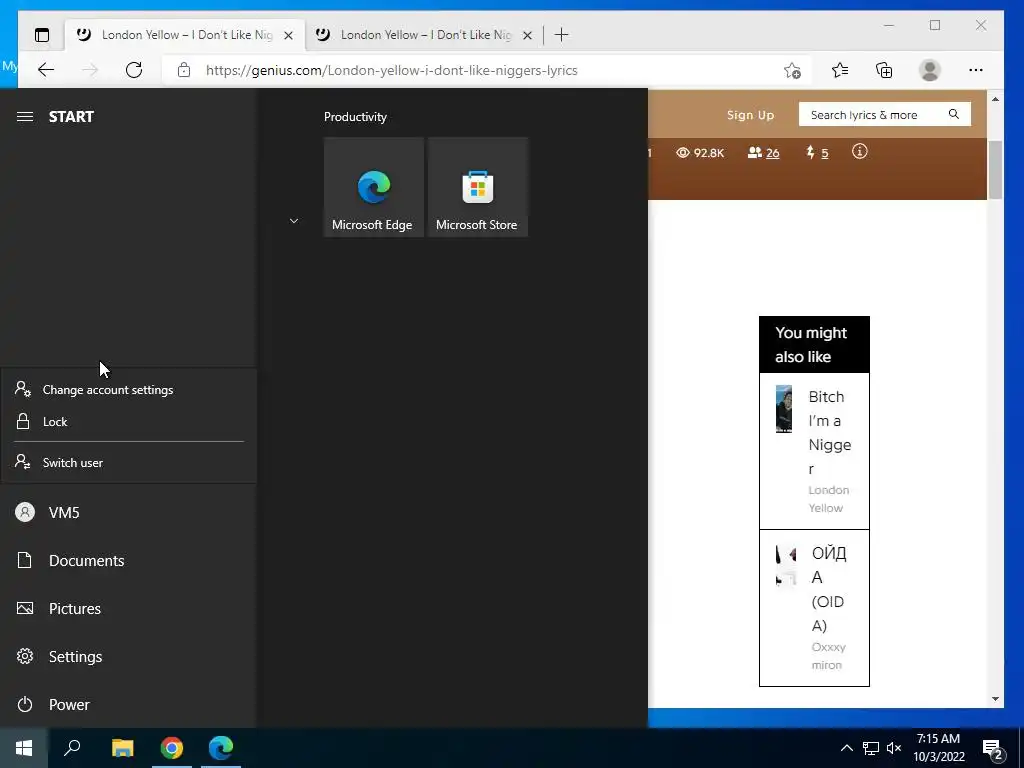Toggle Edge vertical tabs button
The image size is (1024, 768).
click(x=42, y=35)
